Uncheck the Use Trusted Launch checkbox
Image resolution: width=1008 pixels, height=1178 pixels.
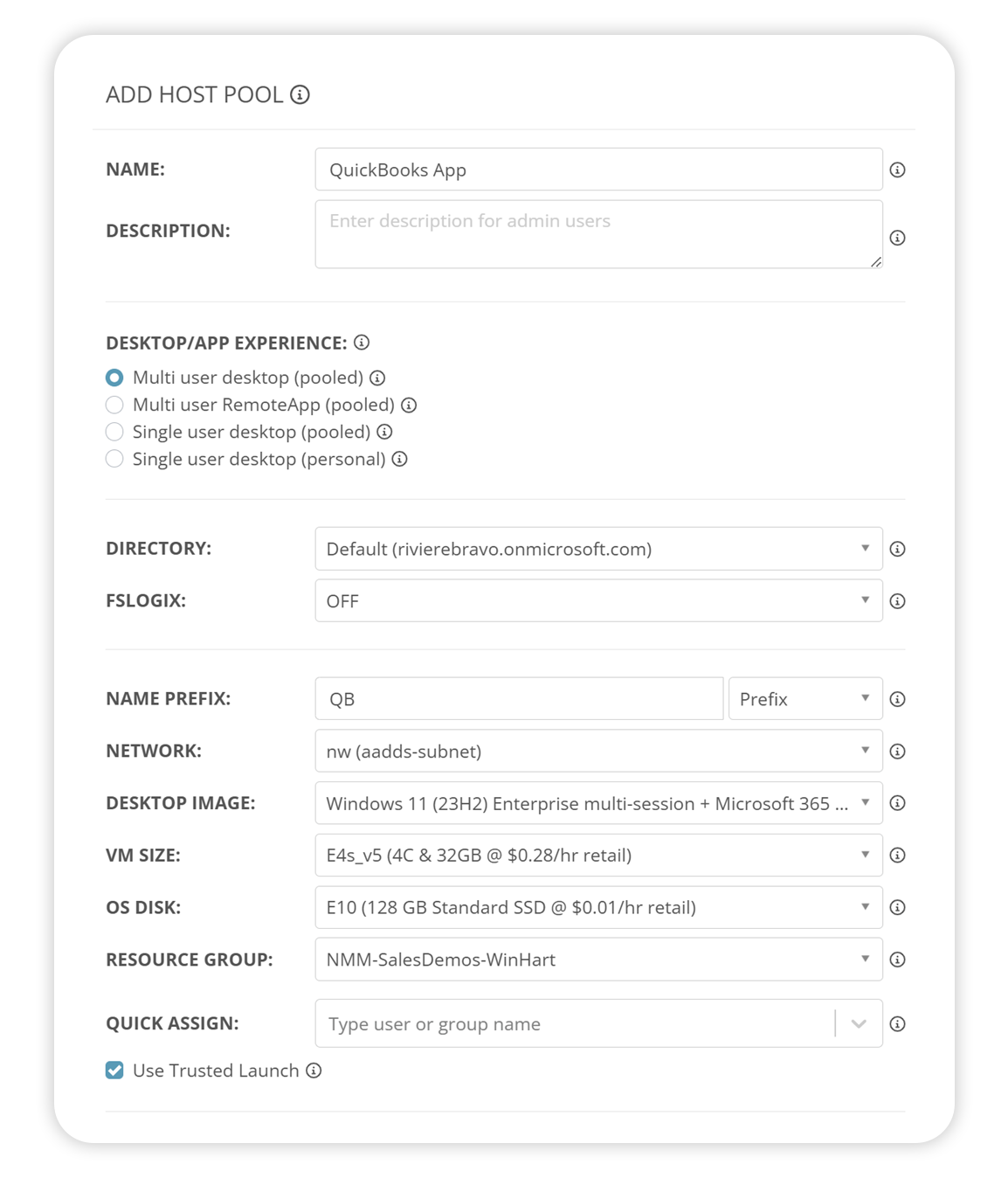[x=114, y=1071]
